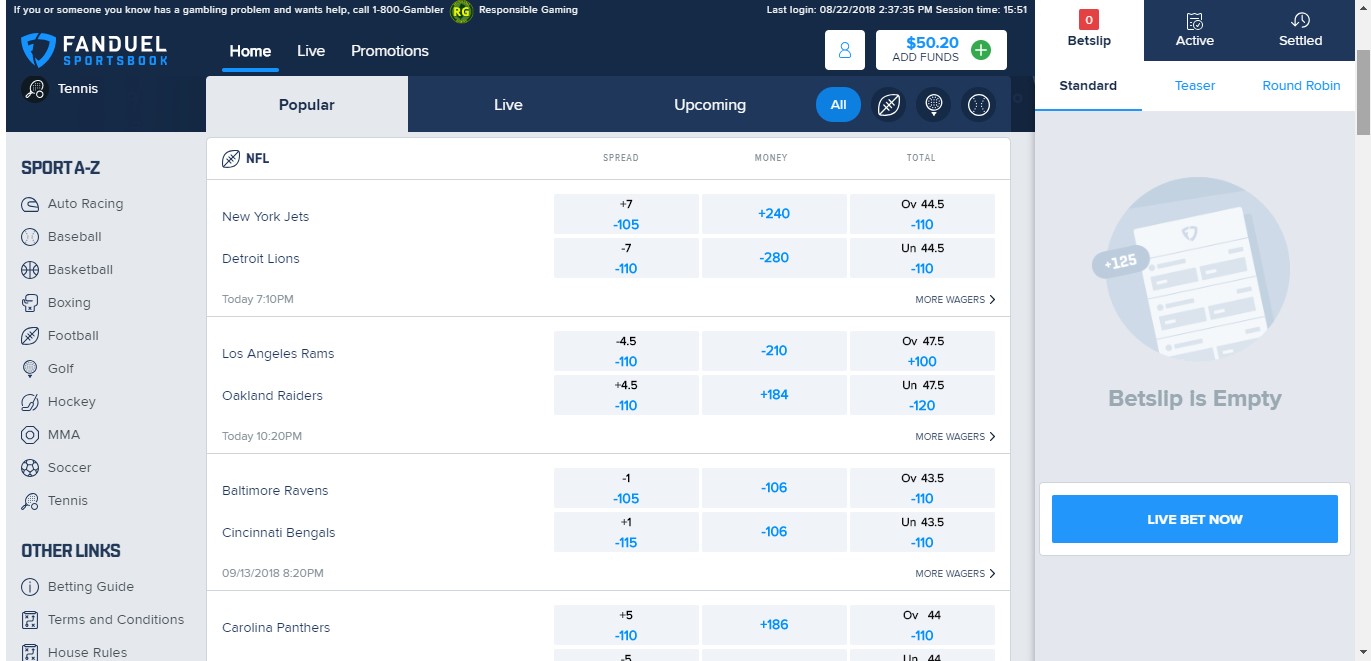Bet Over 47.5 at +100
The image size is (1371, 661).
(922, 351)
